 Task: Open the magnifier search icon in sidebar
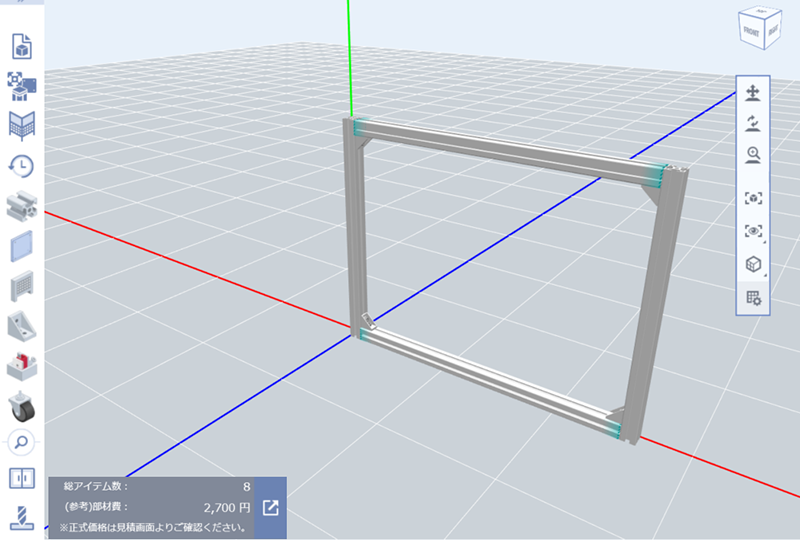22,440
